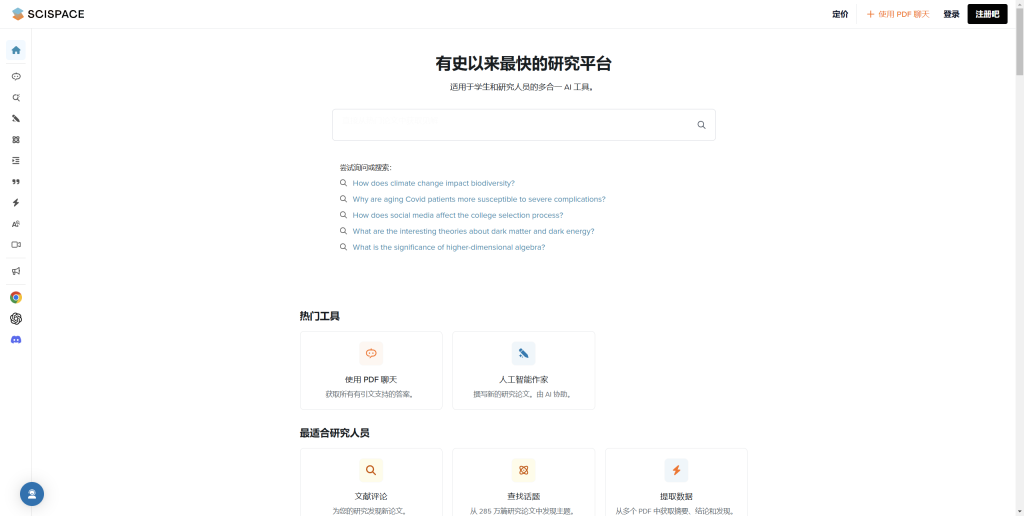Open the 人工智能作家 tool card title
The height and width of the screenshot is (516, 1024).
pos(523,379)
